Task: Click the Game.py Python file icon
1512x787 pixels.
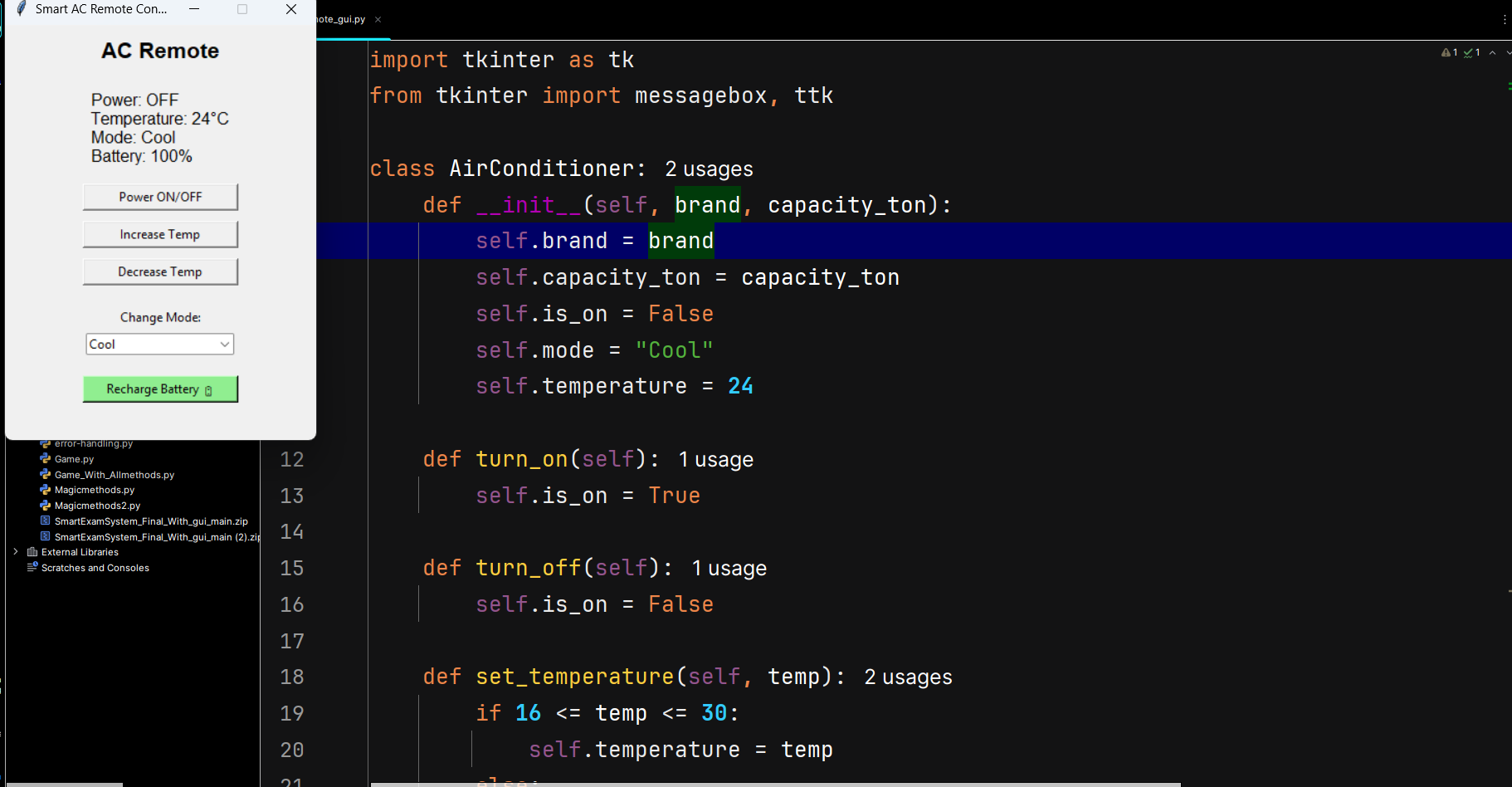Action: pyautogui.click(x=46, y=459)
